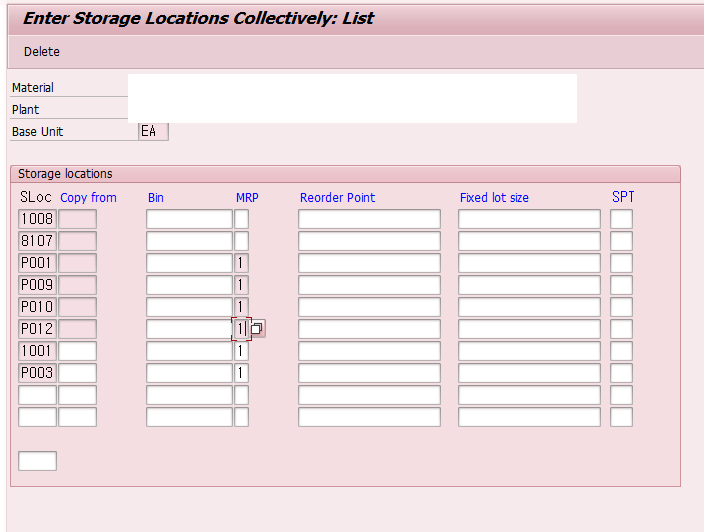Click the SPT field in row 1001
This screenshot has width=704, height=532.
tap(621, 351)
